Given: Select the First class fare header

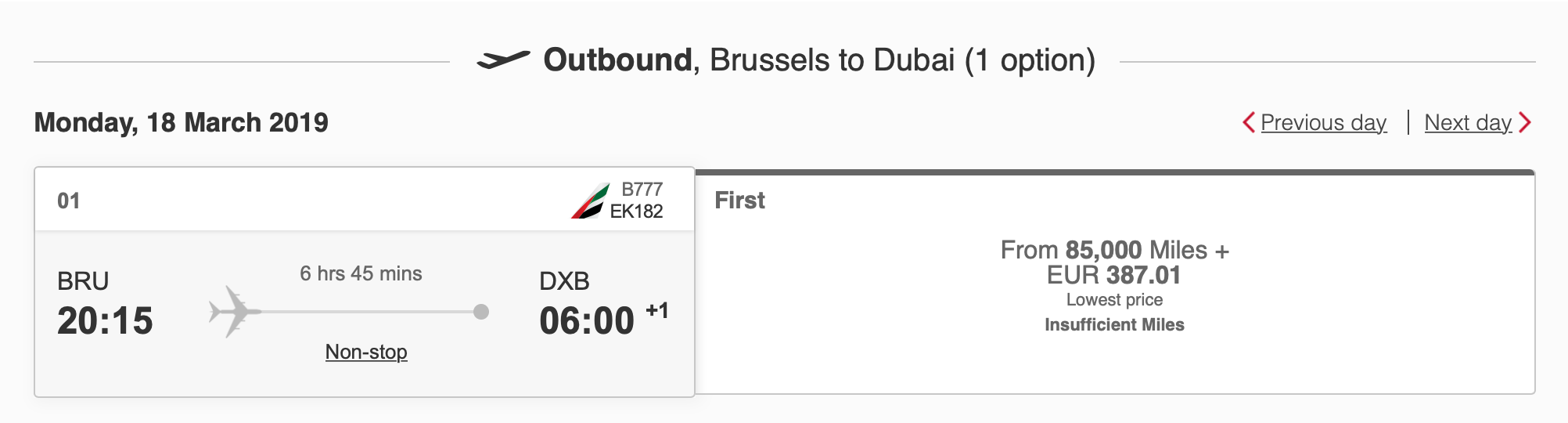Looking at the screenshot, I should [739, 201].
